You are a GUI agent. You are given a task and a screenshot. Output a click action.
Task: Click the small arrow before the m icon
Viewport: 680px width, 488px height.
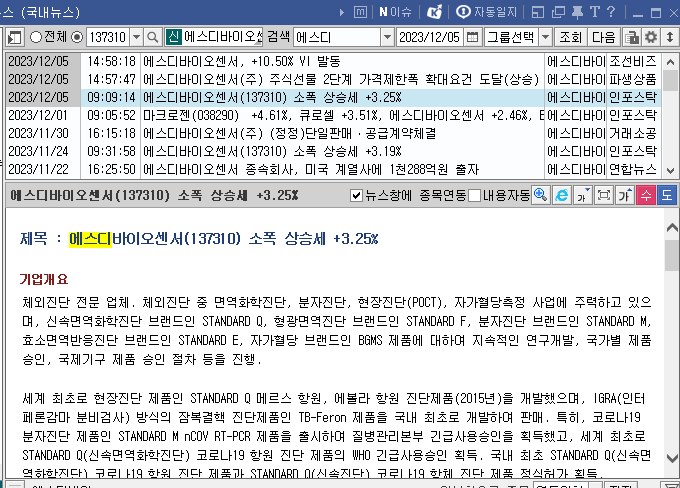342,12
